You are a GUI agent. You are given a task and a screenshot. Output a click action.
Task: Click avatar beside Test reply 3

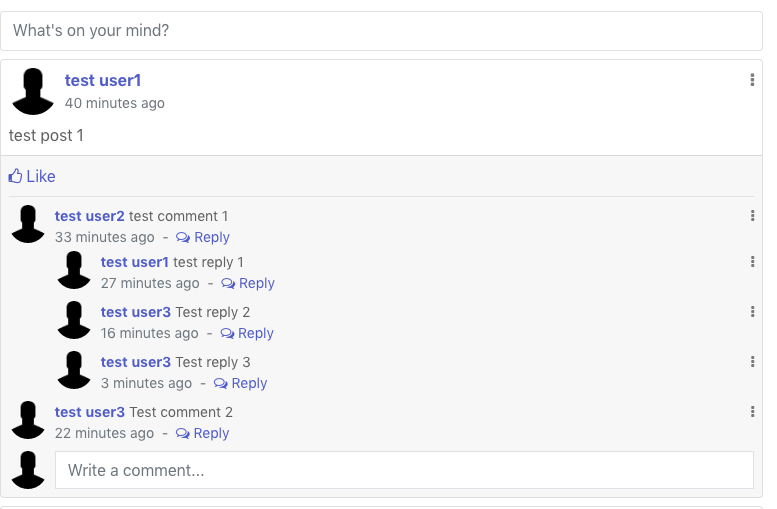tap(74, 370)
